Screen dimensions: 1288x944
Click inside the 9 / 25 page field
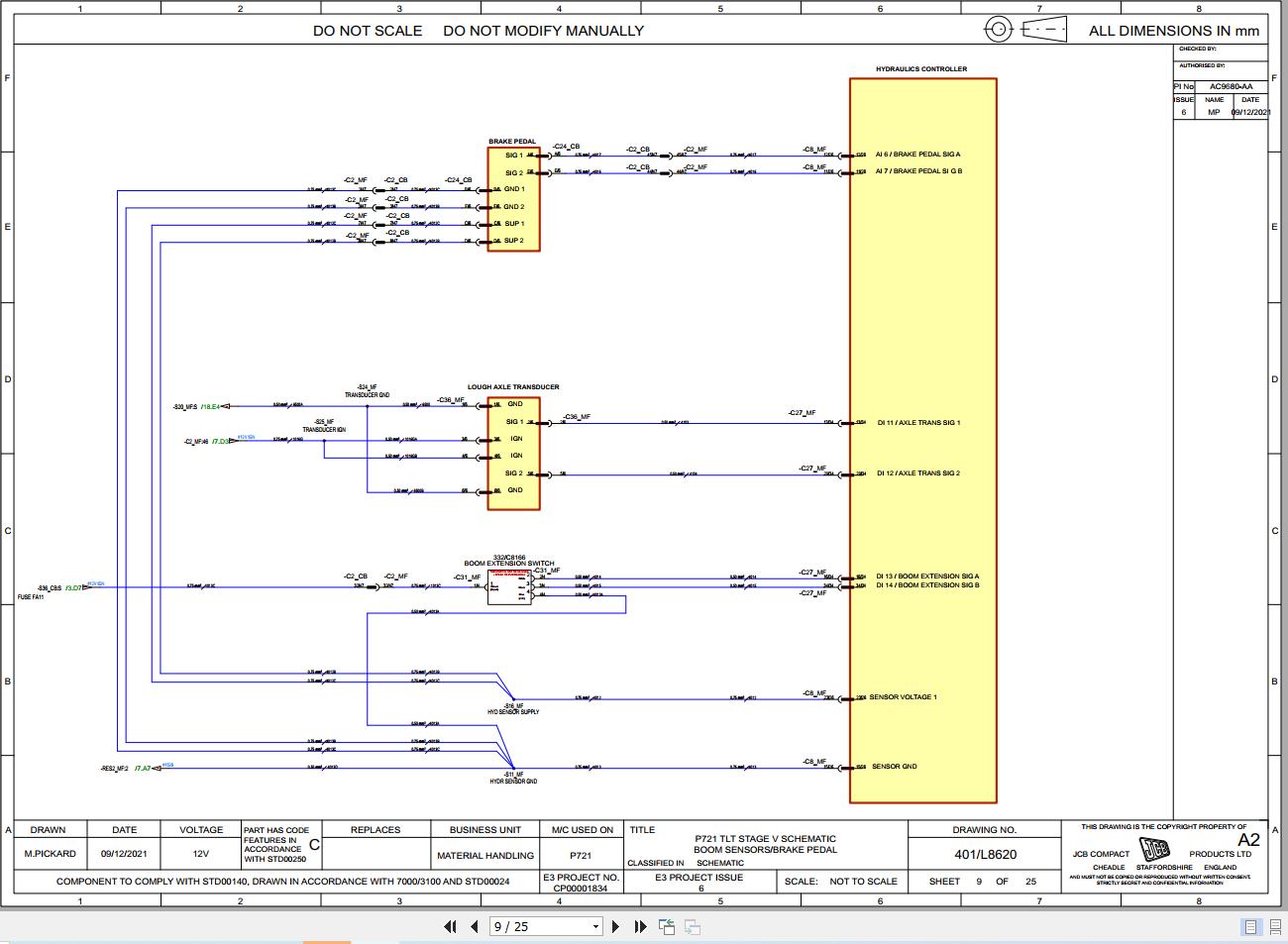(515, 926)
